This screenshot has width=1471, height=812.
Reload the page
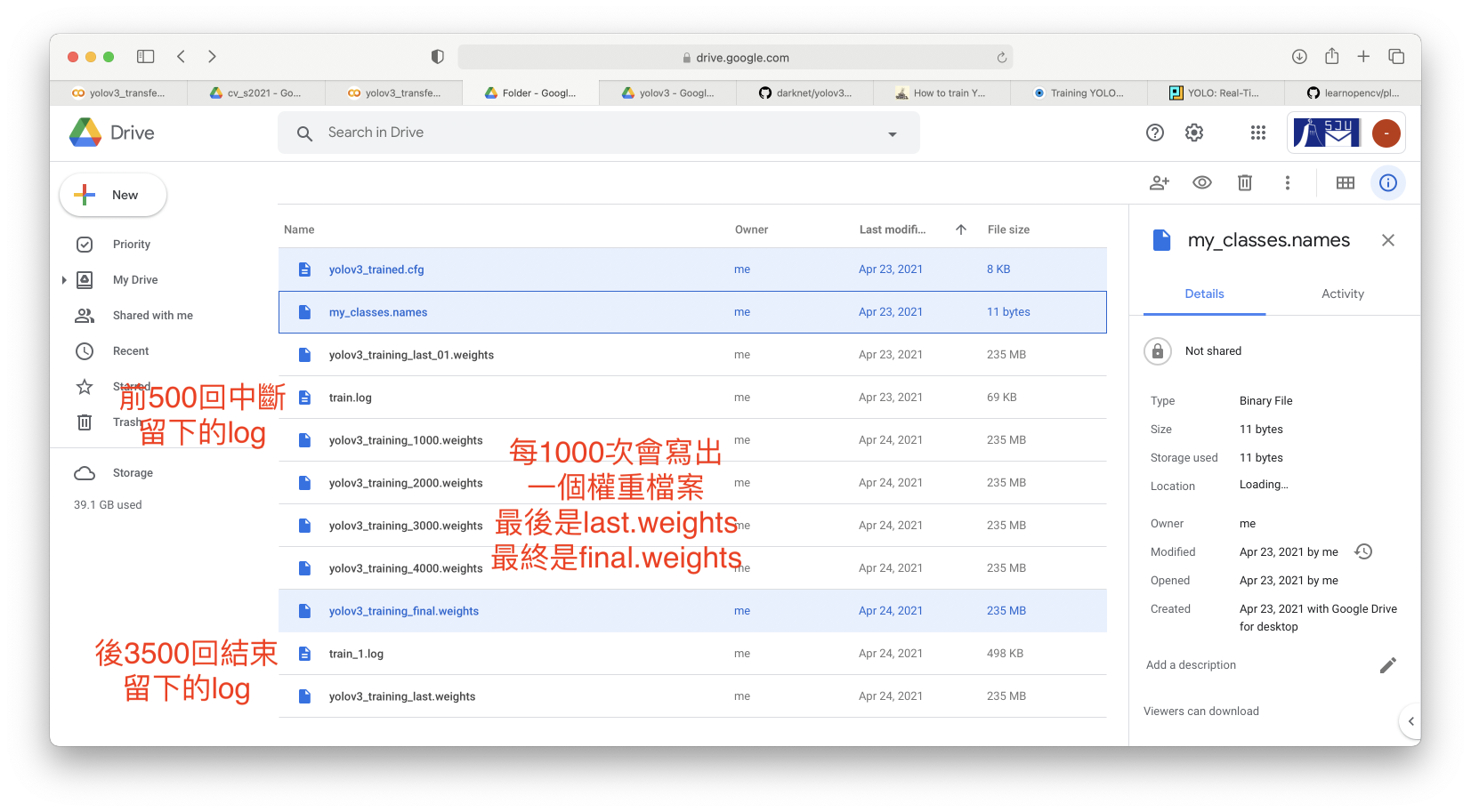coord(1001,58)
